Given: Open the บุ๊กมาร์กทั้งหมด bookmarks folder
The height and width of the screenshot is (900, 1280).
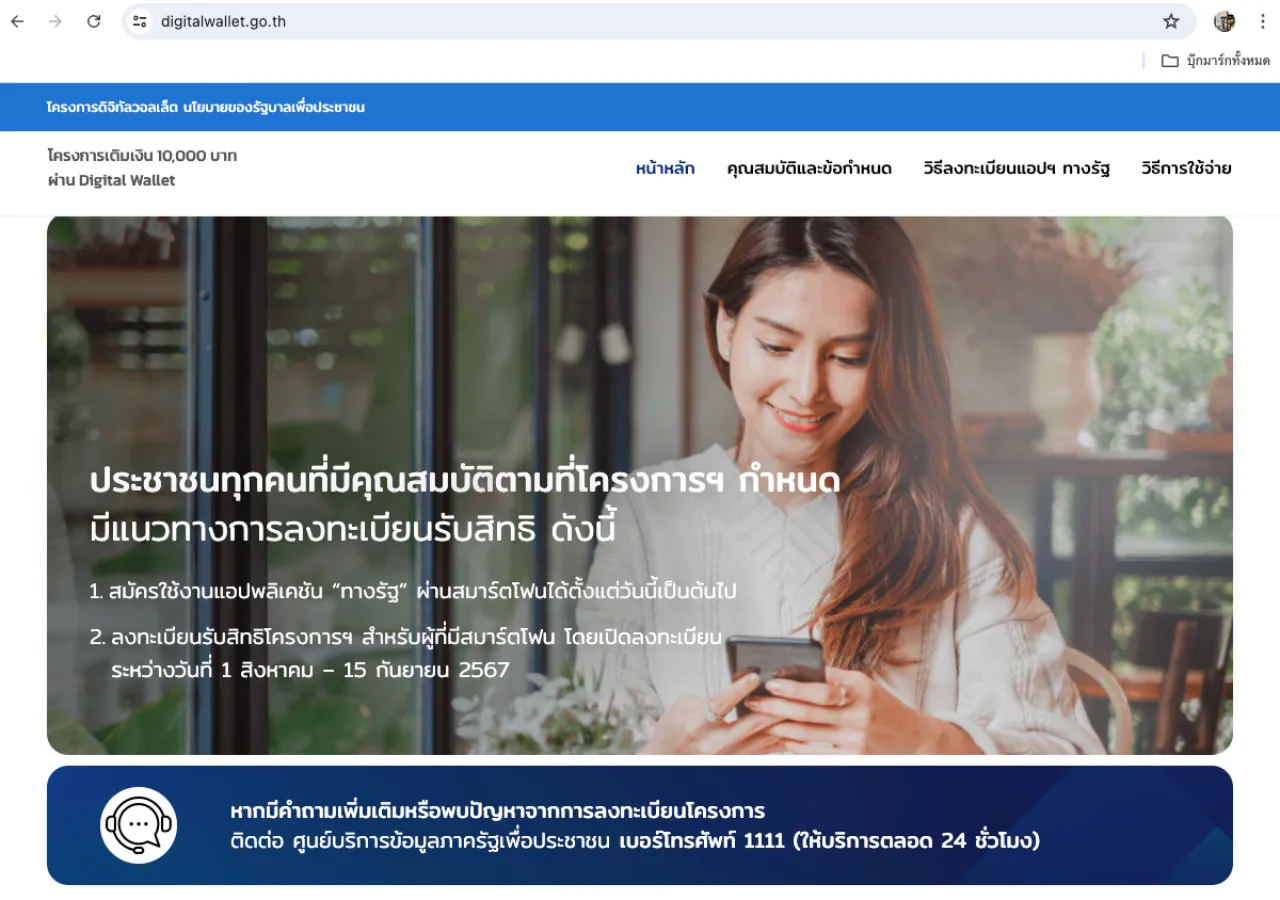Looking at the screenshot, I should click(1215, 61).
